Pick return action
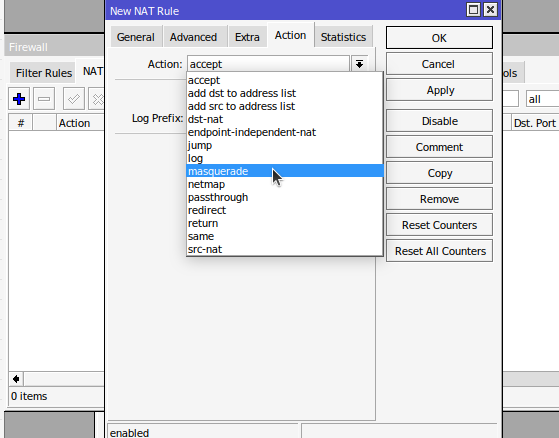Image resolution: width=559 pixels, height=438 pixels. (285, 223)
